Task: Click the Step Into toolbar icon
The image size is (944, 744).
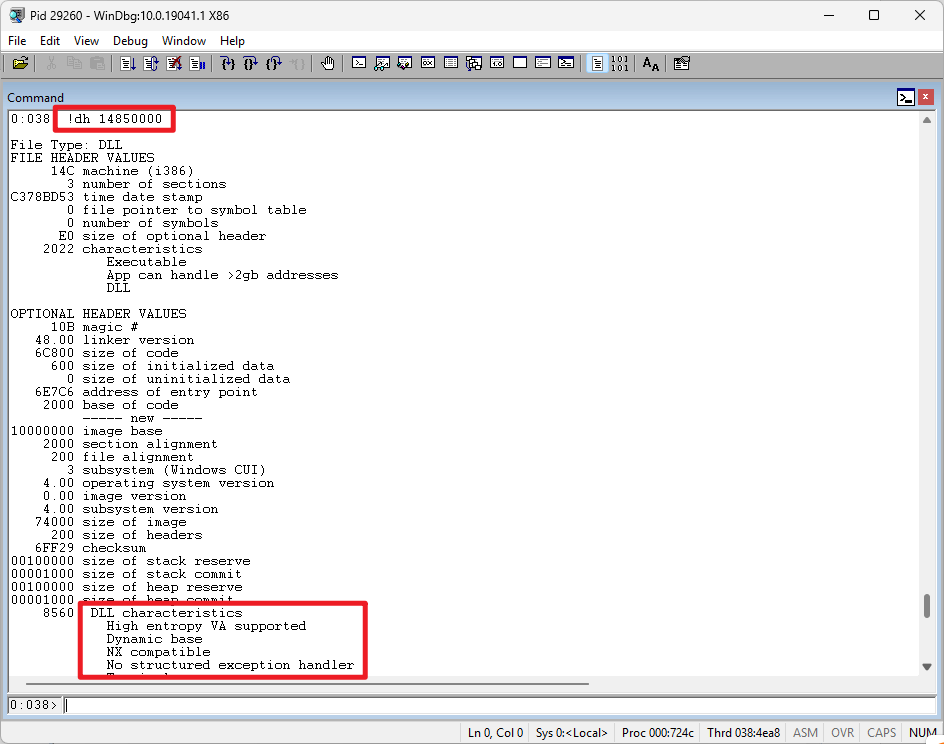Action: [227, 63]
